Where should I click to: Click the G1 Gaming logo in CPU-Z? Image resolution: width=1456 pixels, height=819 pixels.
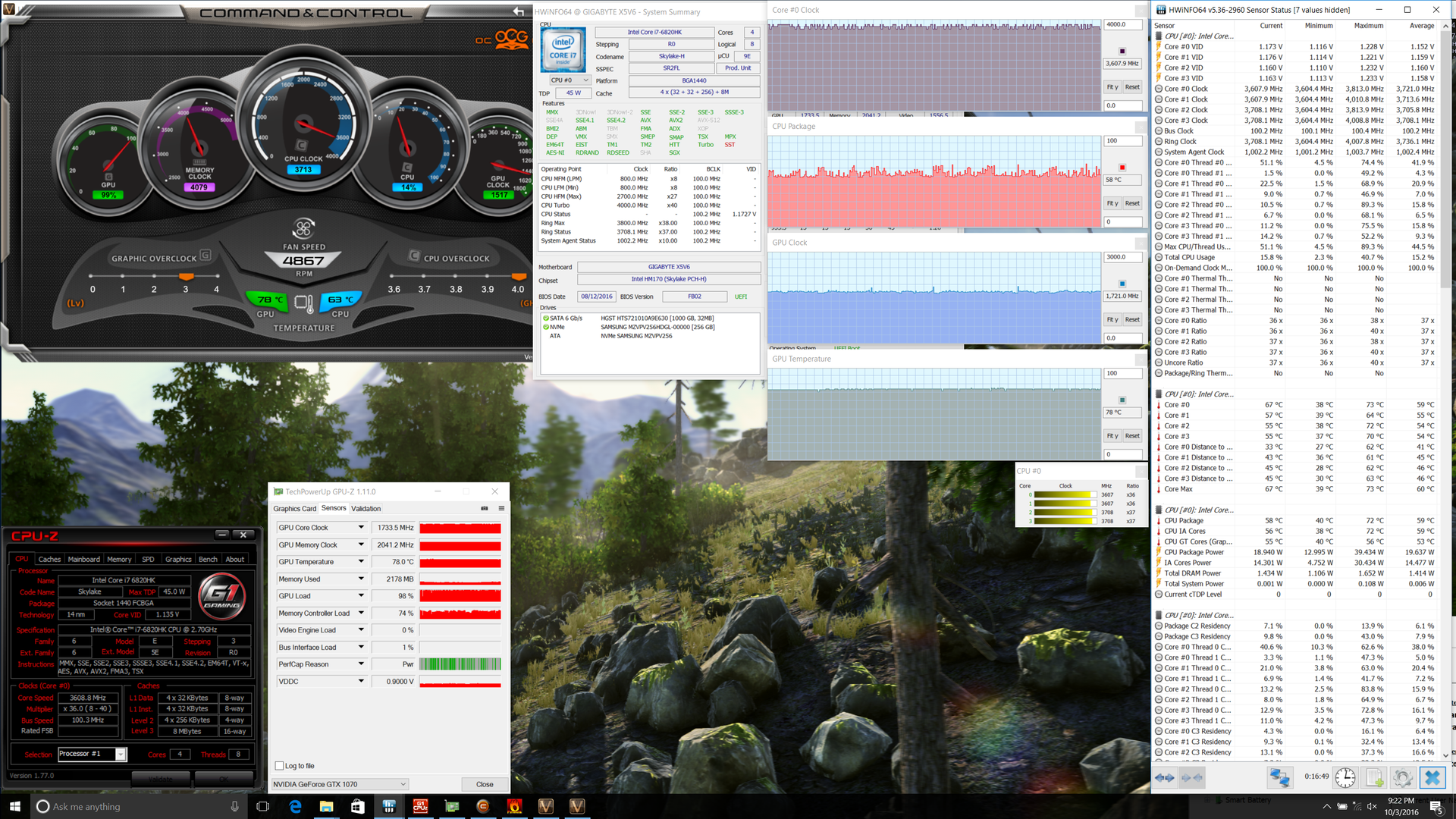pos(223,596)
